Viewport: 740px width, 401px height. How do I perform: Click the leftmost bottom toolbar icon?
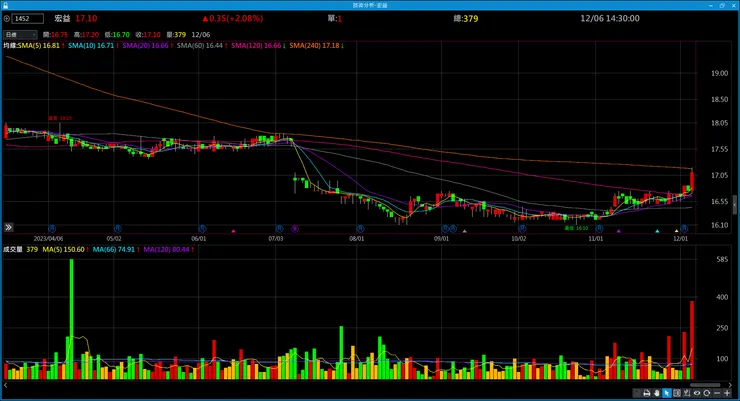(637, 393)
